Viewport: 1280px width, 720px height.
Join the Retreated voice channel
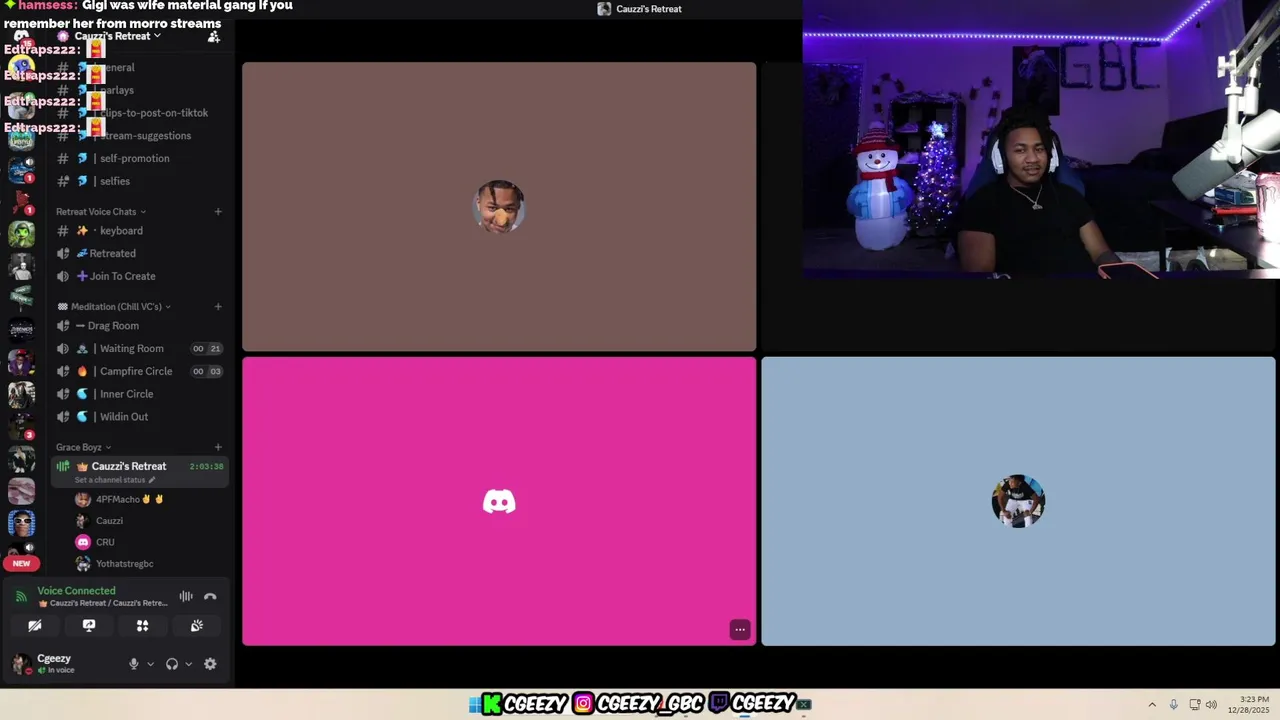tap(140, 254)
